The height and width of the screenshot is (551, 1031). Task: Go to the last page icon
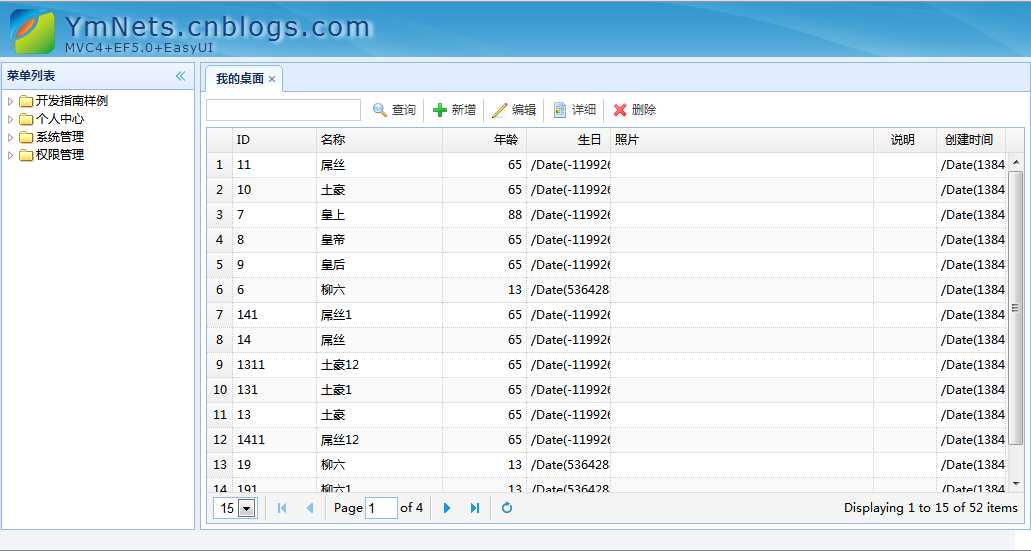tap(475, 508)
